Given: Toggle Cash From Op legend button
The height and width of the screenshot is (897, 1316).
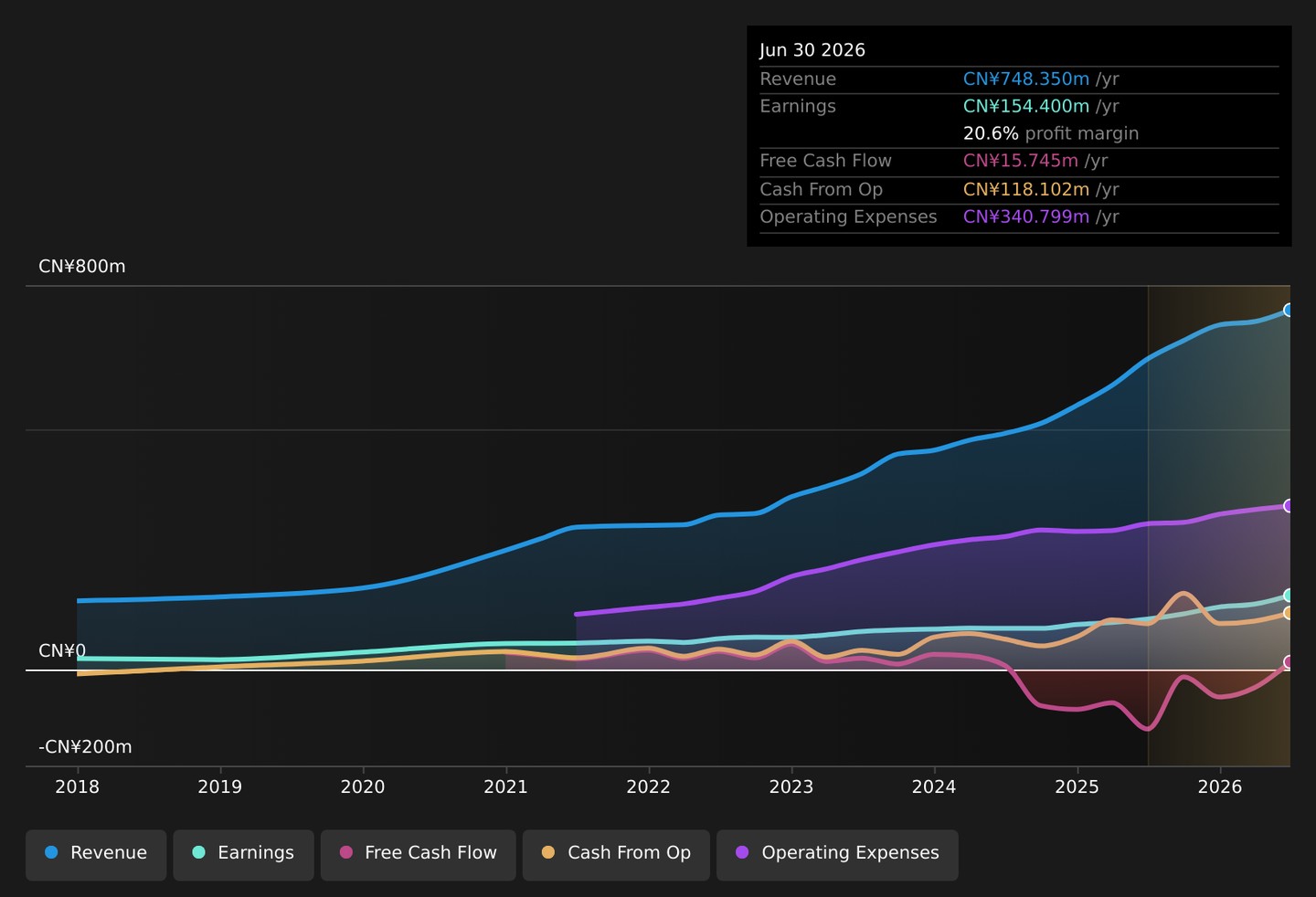Looking at the screenshot, I should (x=616, y=855).
